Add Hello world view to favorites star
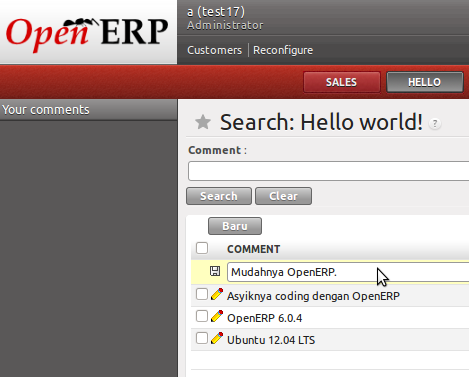Viewport: 469px width, 377px height. [203, 122]
